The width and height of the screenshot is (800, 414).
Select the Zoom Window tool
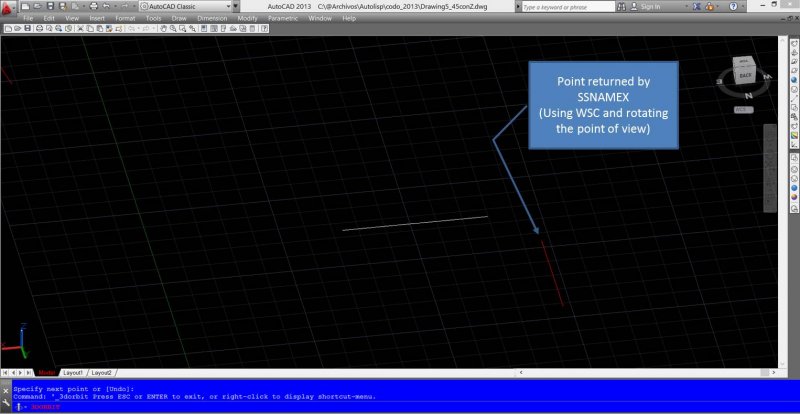coord(182,29)
